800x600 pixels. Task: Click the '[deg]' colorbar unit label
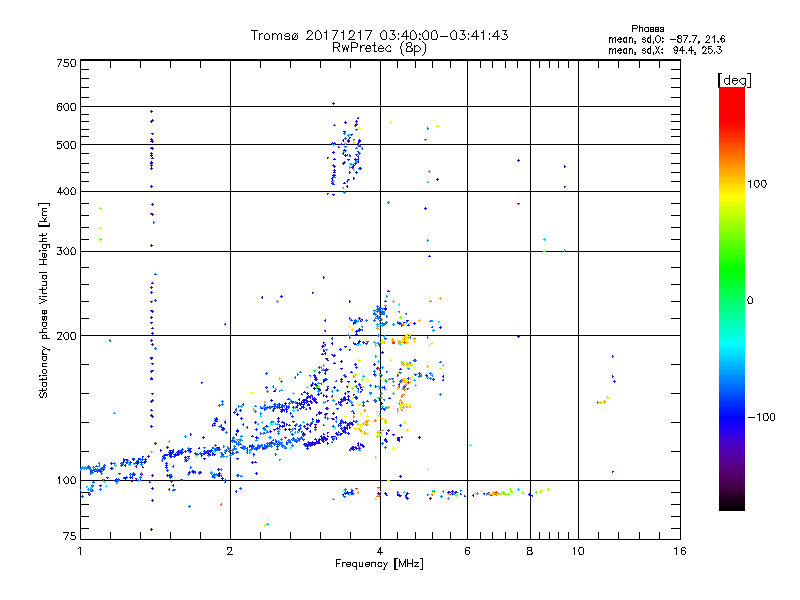[734, 80]
